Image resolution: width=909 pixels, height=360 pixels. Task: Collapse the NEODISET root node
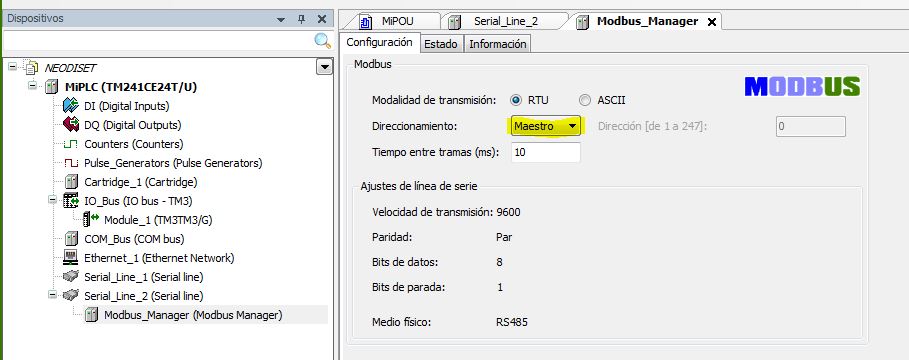pyautogui.click(x=13, y=67)
